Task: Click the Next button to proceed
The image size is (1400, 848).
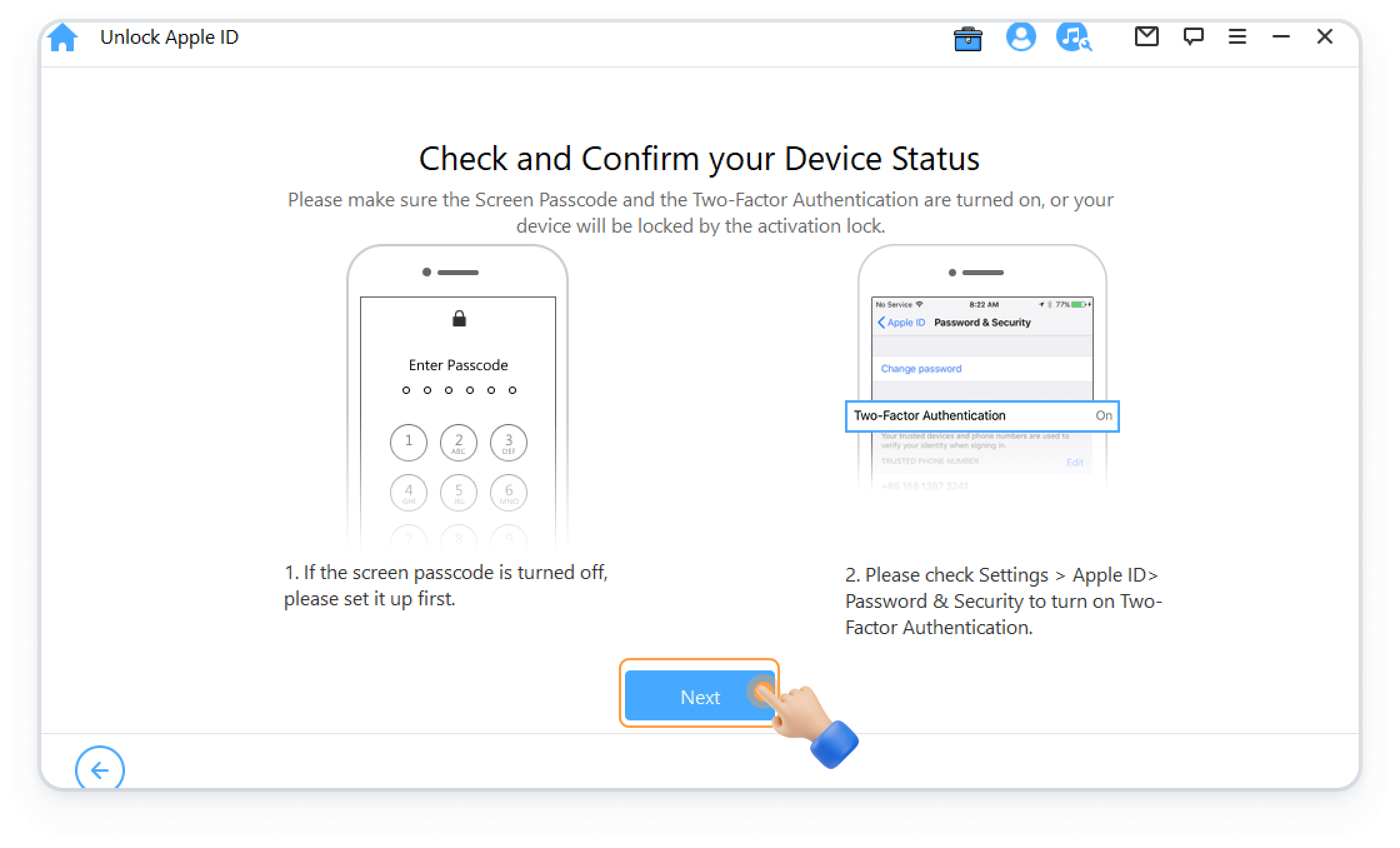Action: [x=700, y=696]
